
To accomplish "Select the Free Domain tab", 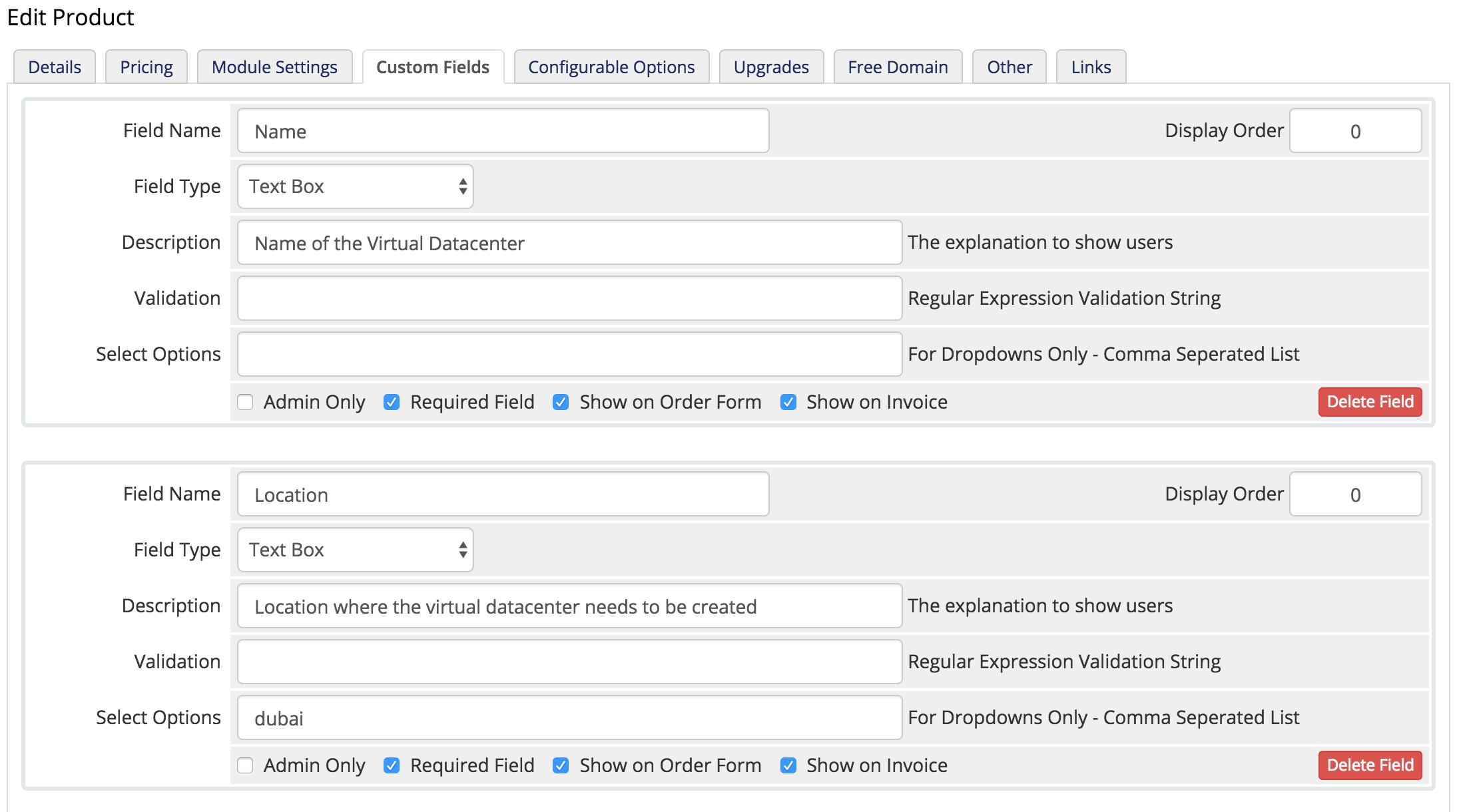I will pos(897,67).
